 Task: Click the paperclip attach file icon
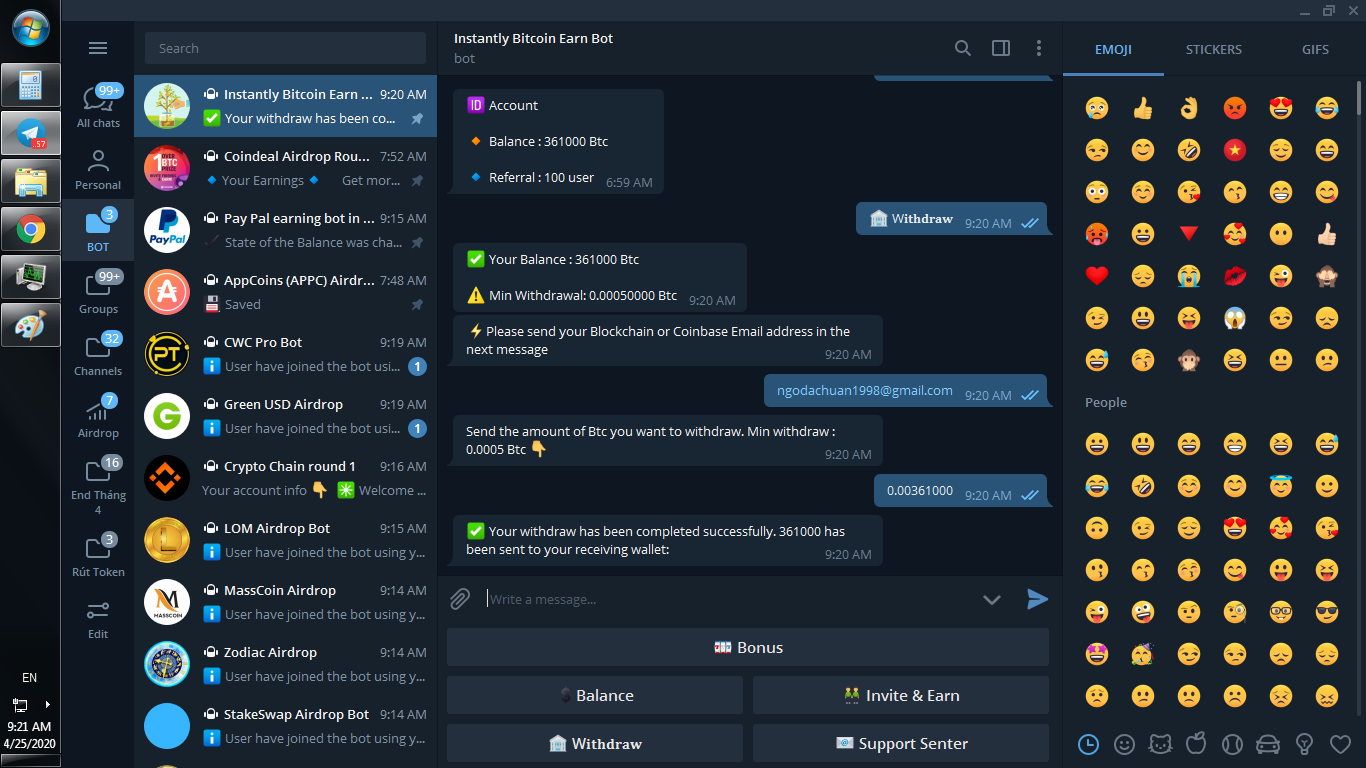pos(460,599)
